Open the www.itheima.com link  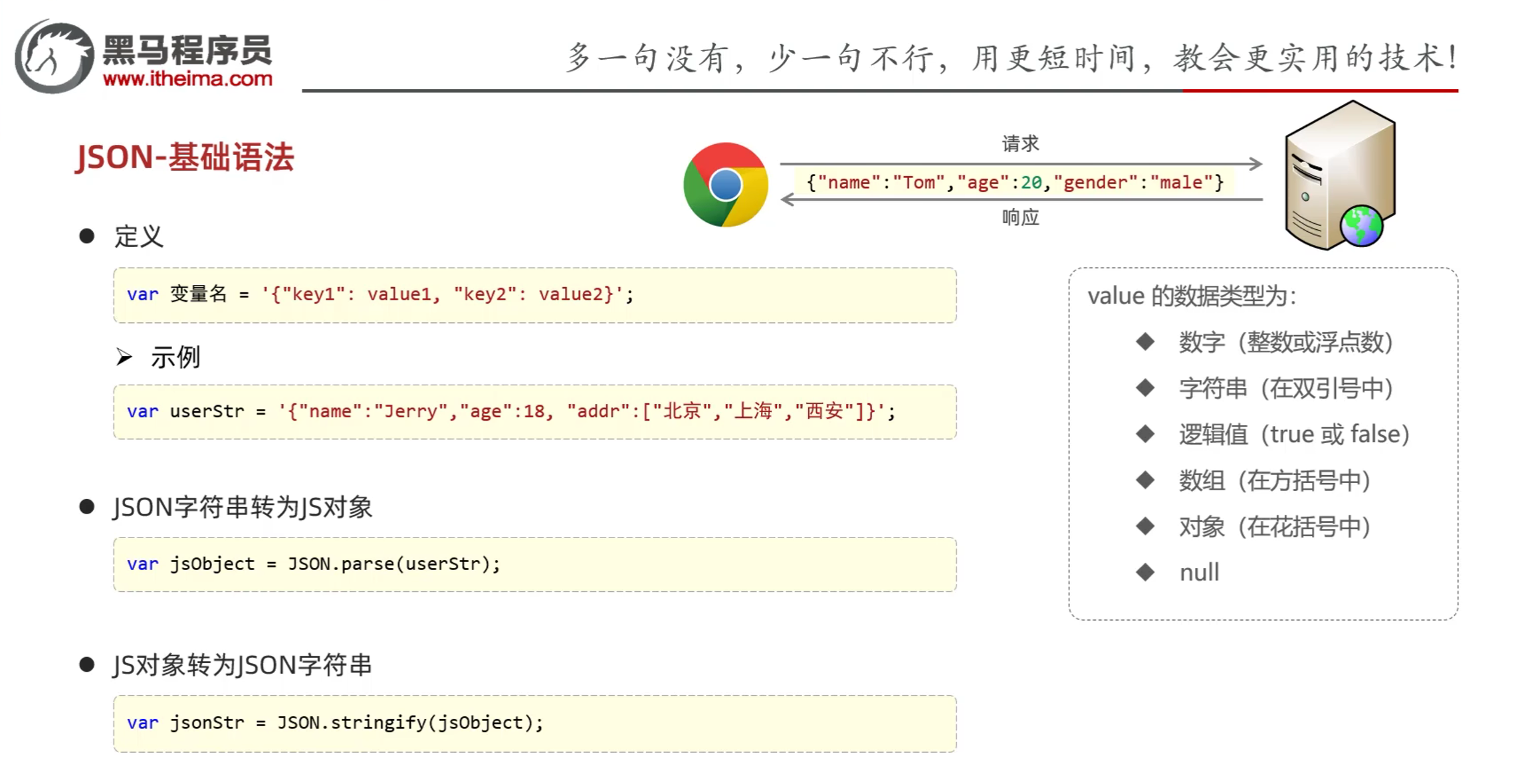click(187, 79)
